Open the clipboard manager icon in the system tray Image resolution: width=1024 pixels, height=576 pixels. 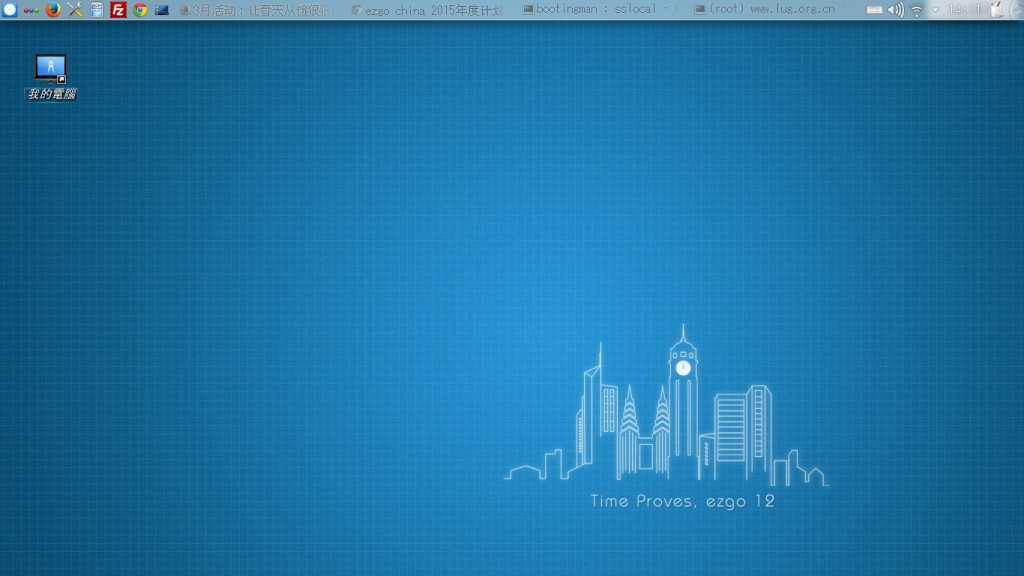[x=996, y=10]
